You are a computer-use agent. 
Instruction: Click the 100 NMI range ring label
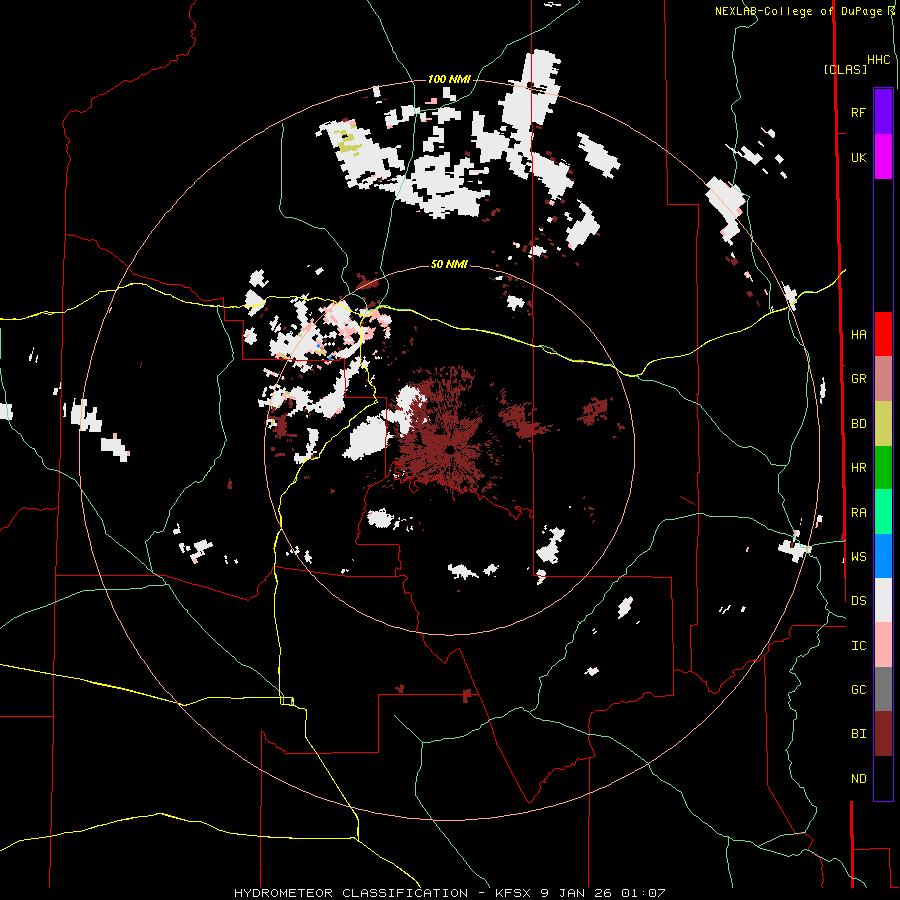coord(449,79)
